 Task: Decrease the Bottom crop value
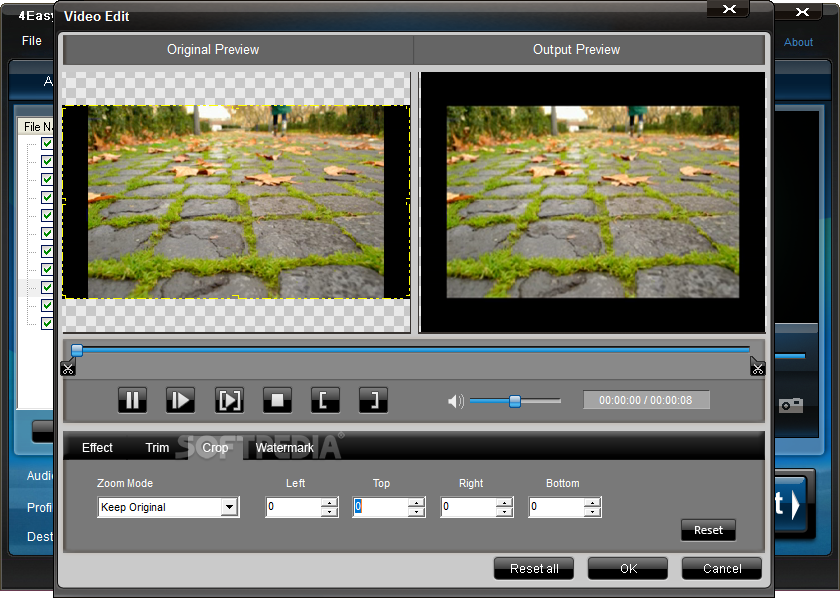(593, 513)
